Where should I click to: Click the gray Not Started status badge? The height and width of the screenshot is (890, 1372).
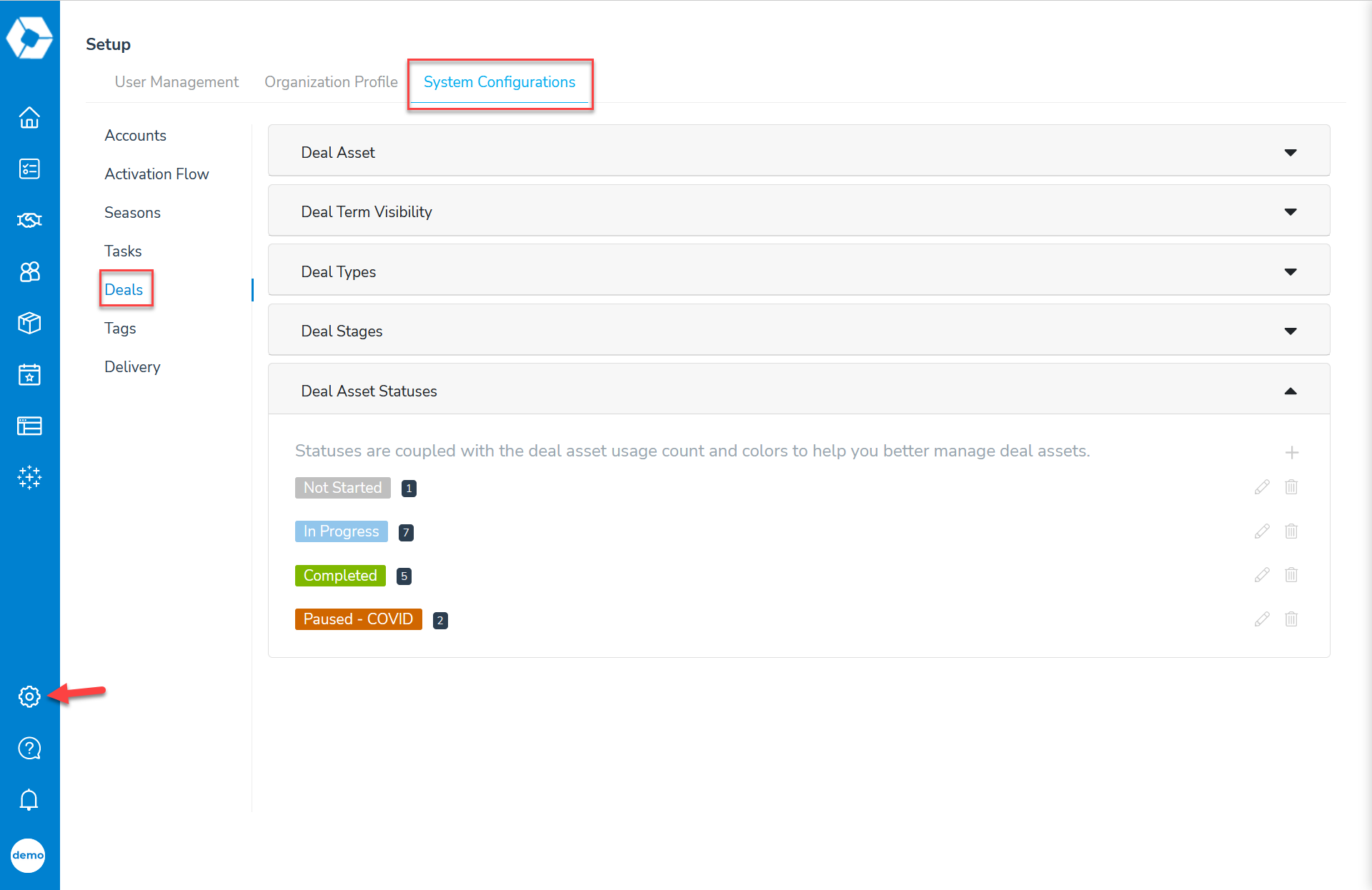coord(343,488)
